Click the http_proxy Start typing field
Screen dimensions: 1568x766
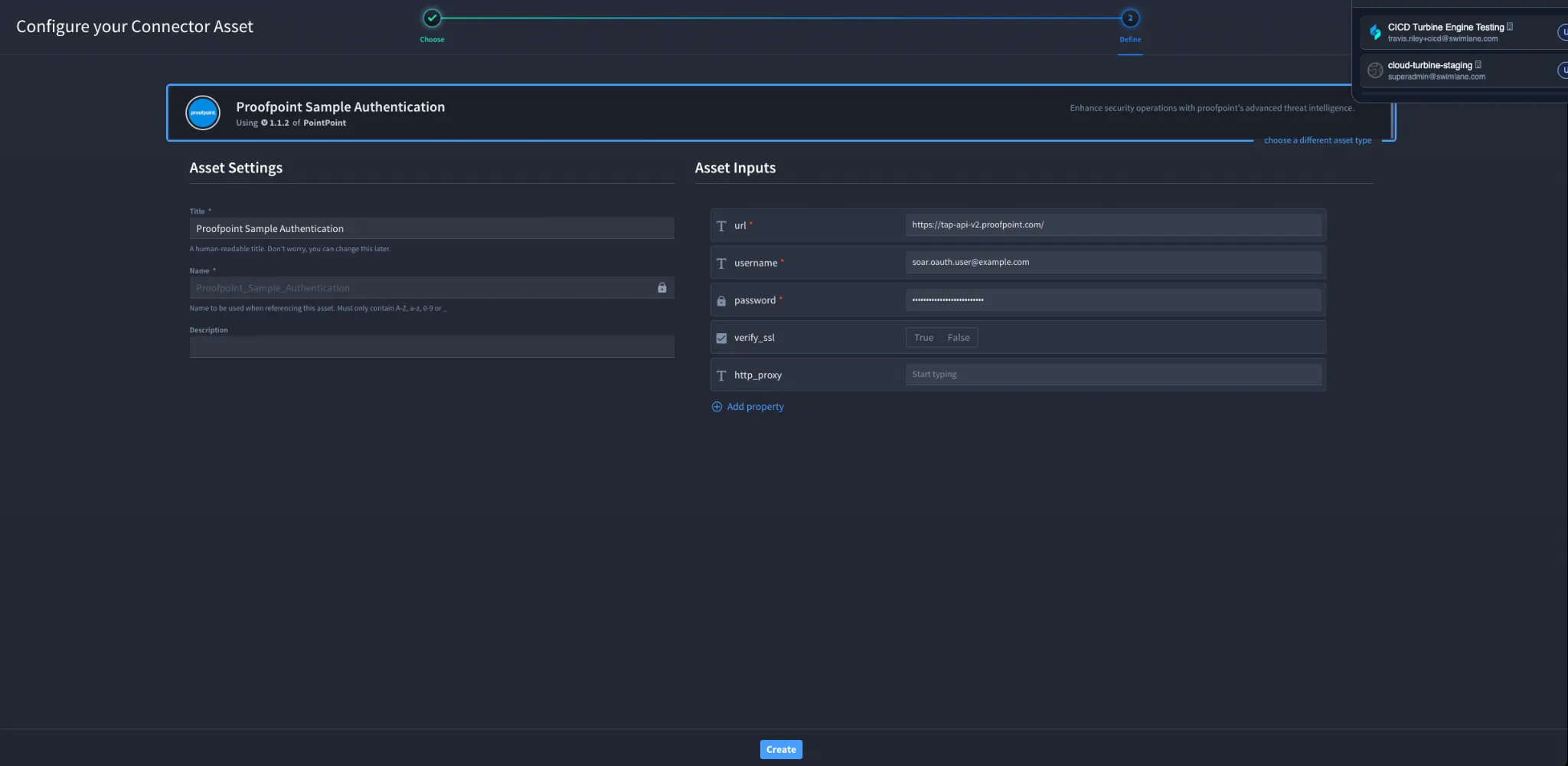point(1113,375)
